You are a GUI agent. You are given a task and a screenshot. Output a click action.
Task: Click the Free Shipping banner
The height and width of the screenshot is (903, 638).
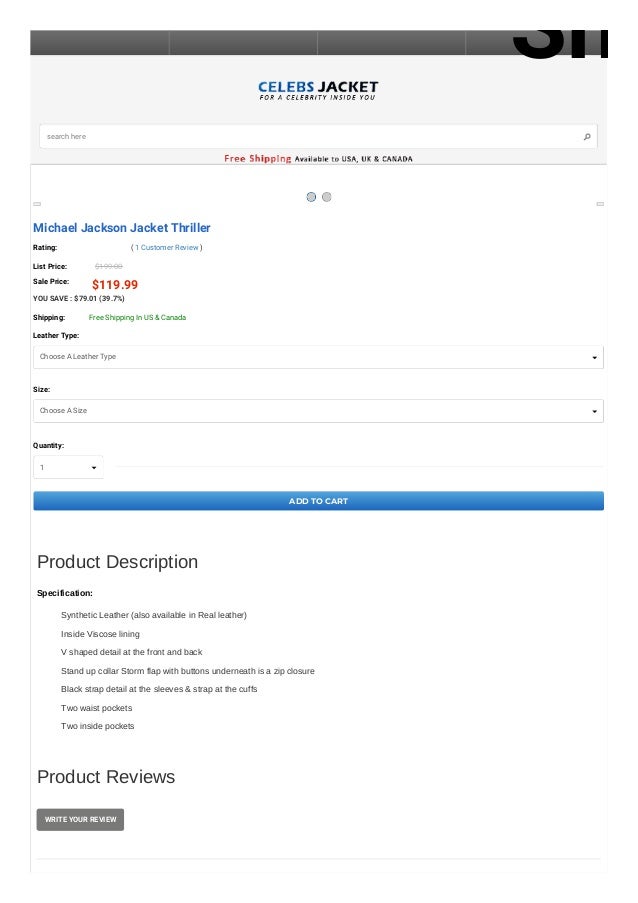318,158
